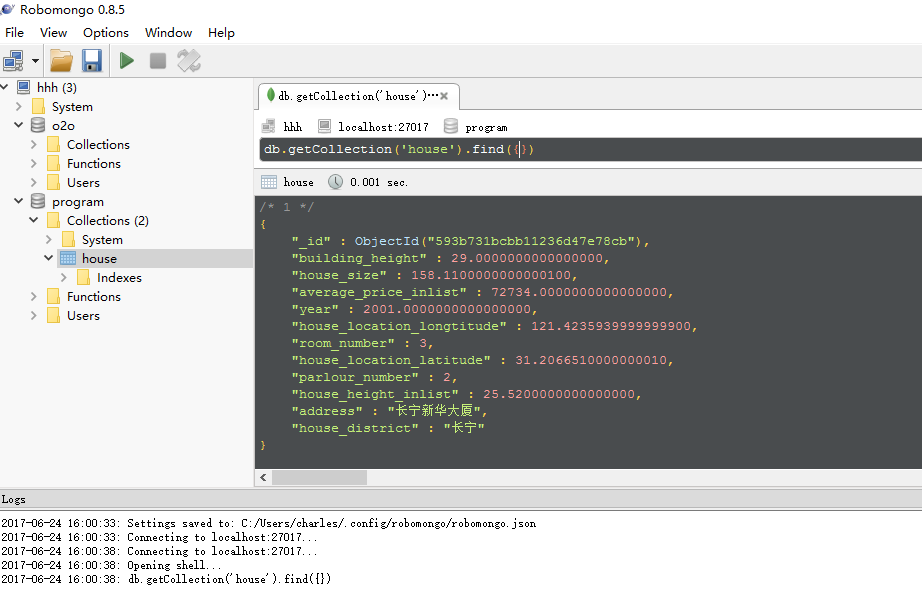Run the query with green play button
Viewport: 922px width, 591px height.
(126, 61)
